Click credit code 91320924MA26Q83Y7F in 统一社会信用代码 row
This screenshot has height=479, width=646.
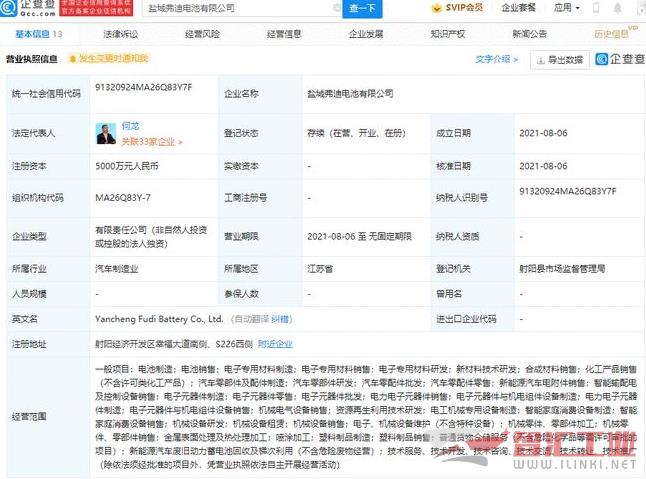[143, 87]
